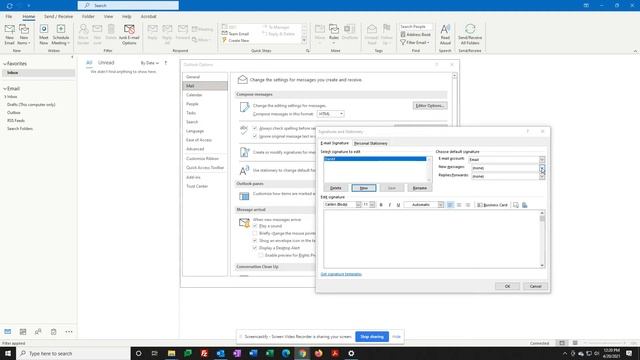Screen dimensions: 640x360
Task: Open more navigation options ellipsis
Action: [x=69, y=331]
